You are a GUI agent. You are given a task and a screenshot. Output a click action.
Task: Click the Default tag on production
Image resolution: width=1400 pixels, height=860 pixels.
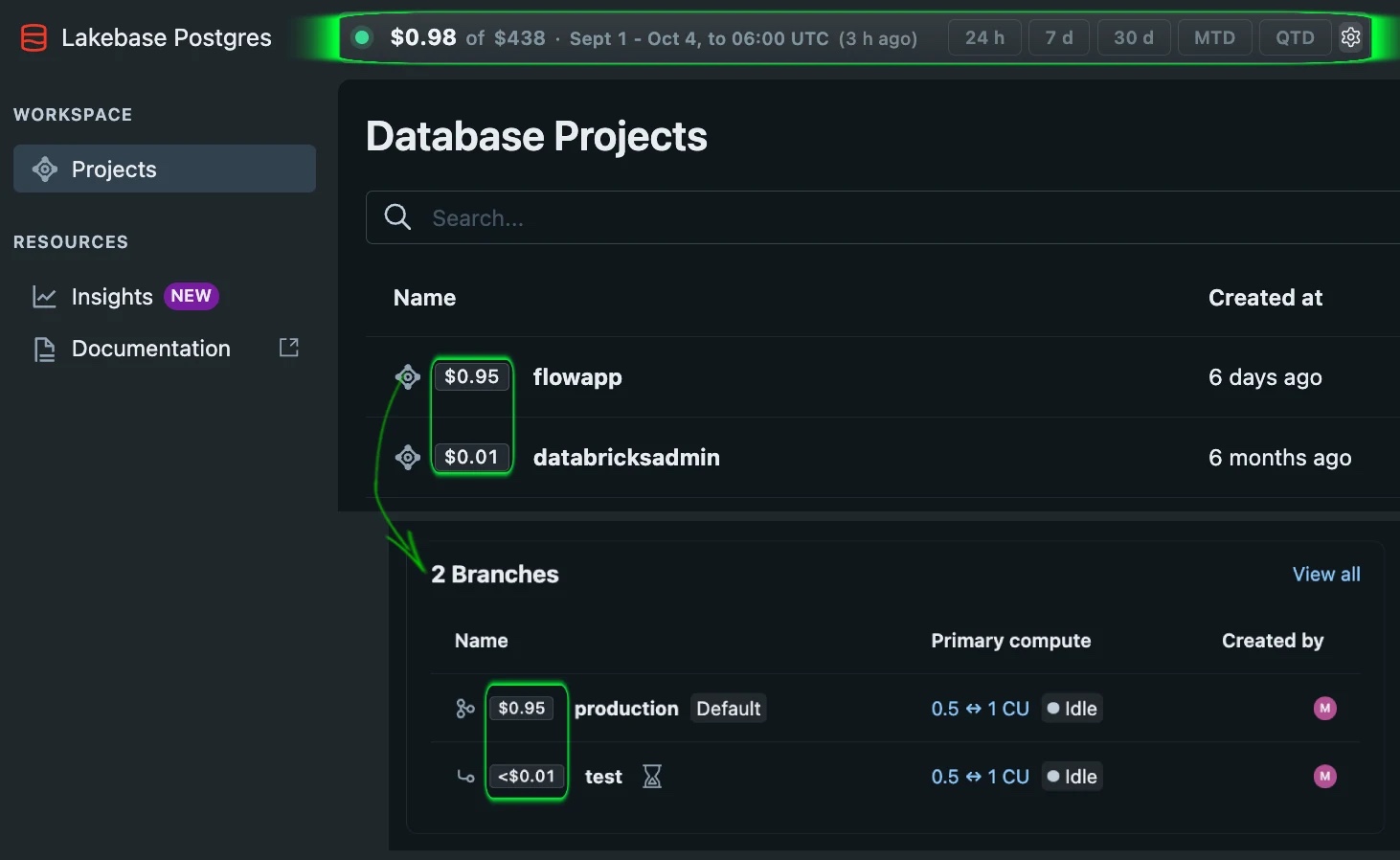(x=729, y=709)
